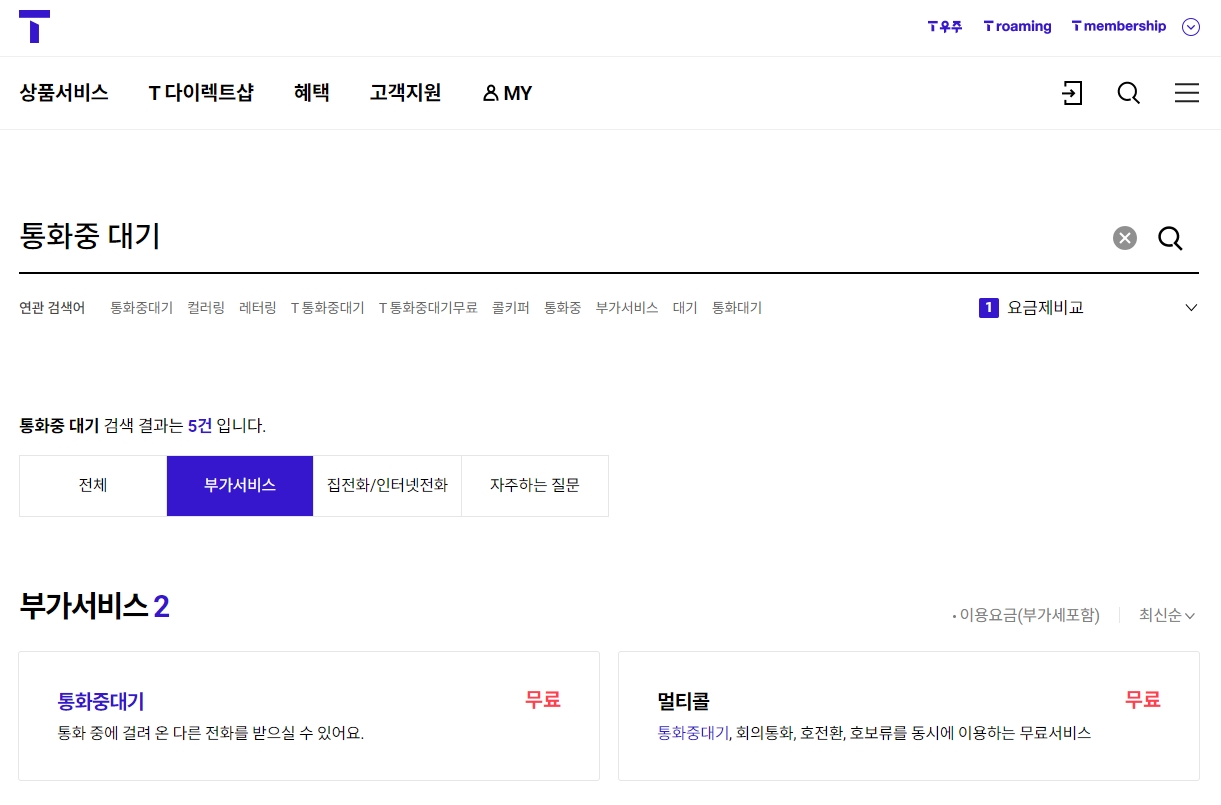Click the 5건 result count text

click(200, 426)
